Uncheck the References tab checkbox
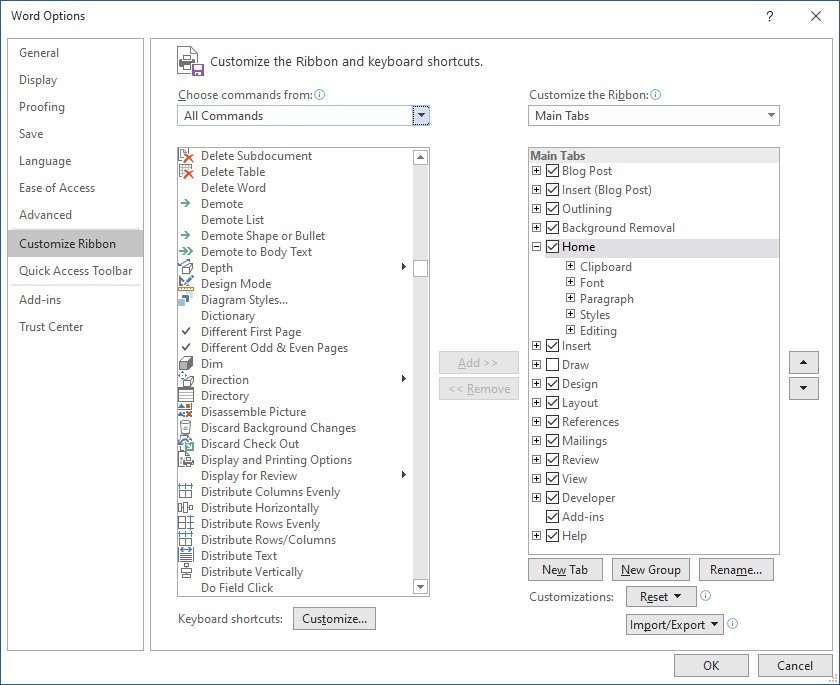The image size is (840, 685). pyautogui.click(x=552, y=421)
